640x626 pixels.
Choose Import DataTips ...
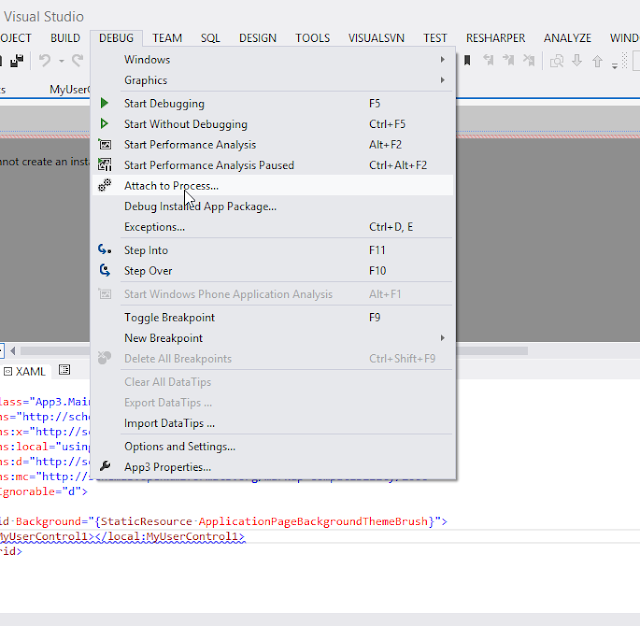coord(273,423)
